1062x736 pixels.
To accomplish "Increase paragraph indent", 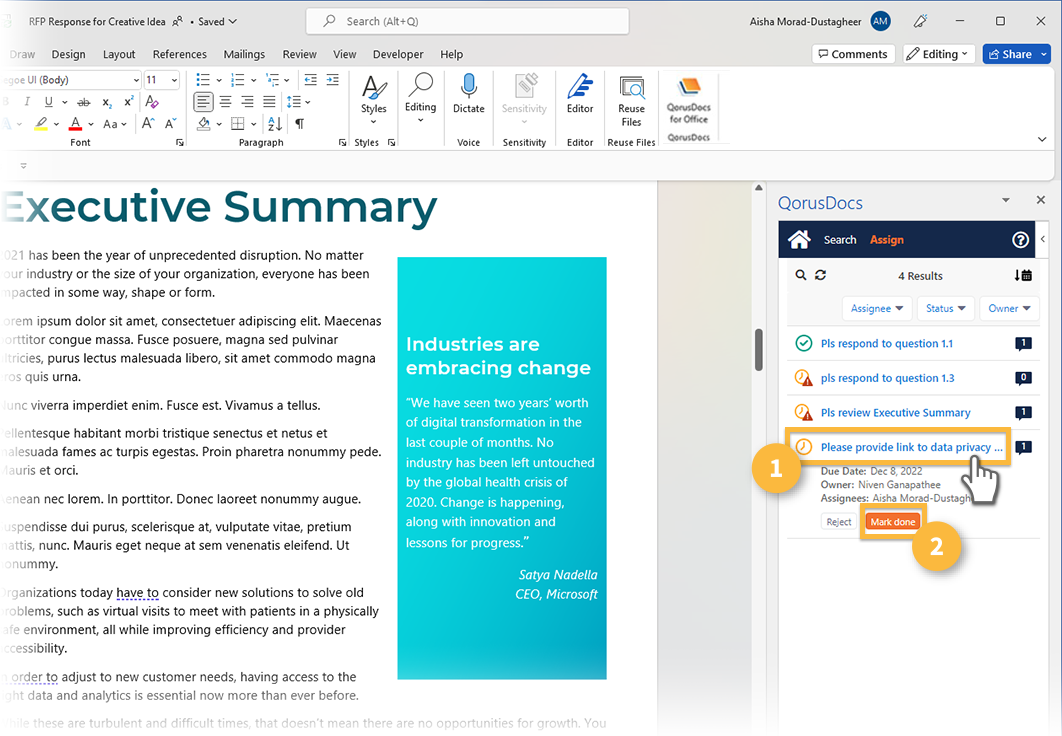I will pos(333,80).
